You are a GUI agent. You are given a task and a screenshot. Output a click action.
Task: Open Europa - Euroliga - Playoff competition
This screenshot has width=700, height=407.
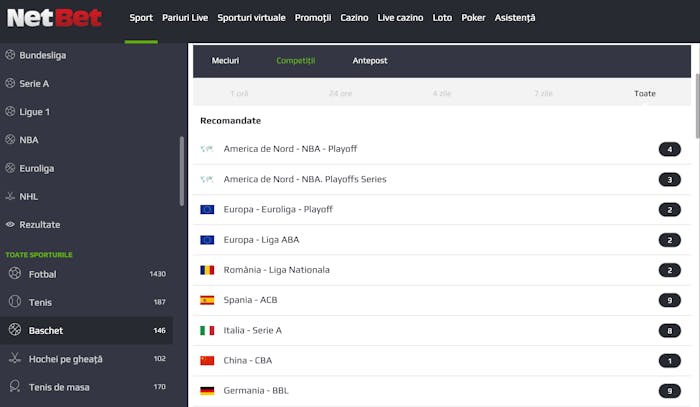[442, 210]
